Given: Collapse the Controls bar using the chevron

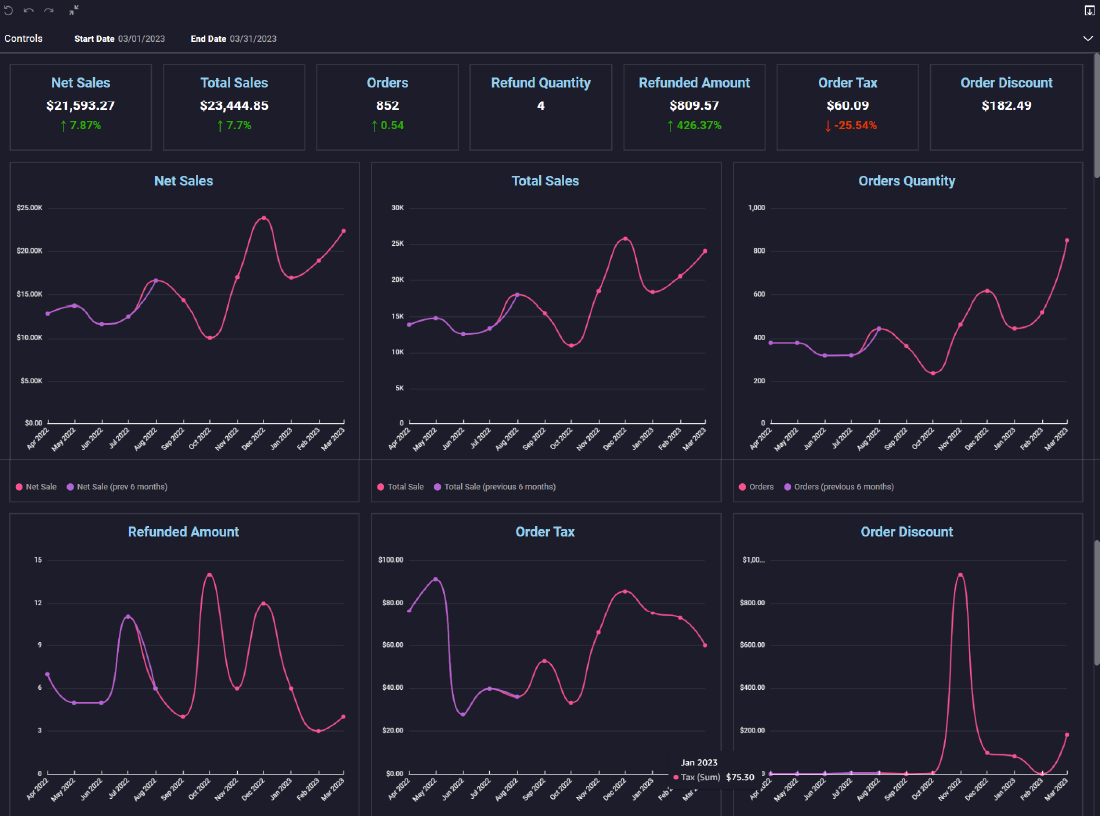Looking at the screenshot, I should 1088,39.
